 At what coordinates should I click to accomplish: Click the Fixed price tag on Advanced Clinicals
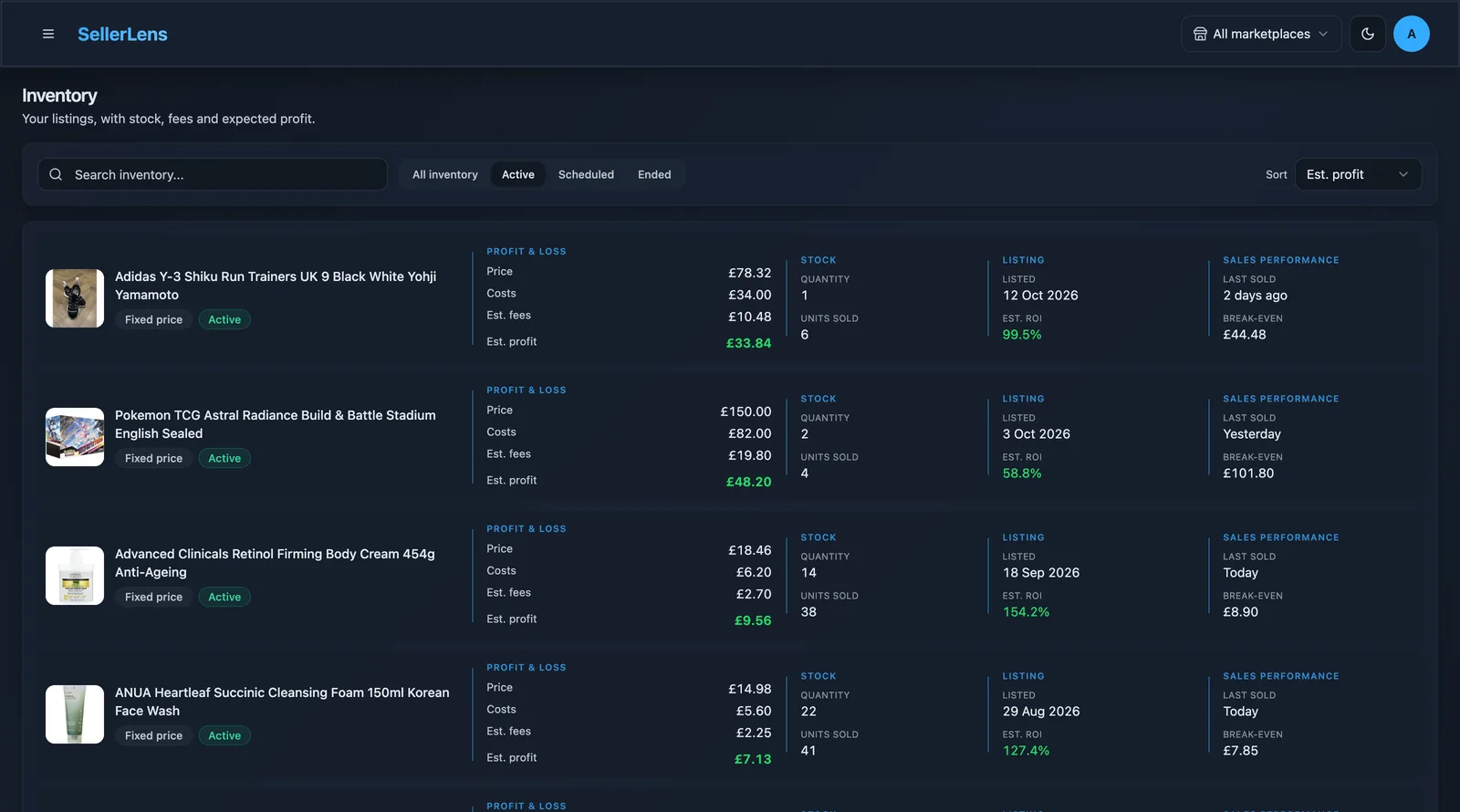[153, 597]
